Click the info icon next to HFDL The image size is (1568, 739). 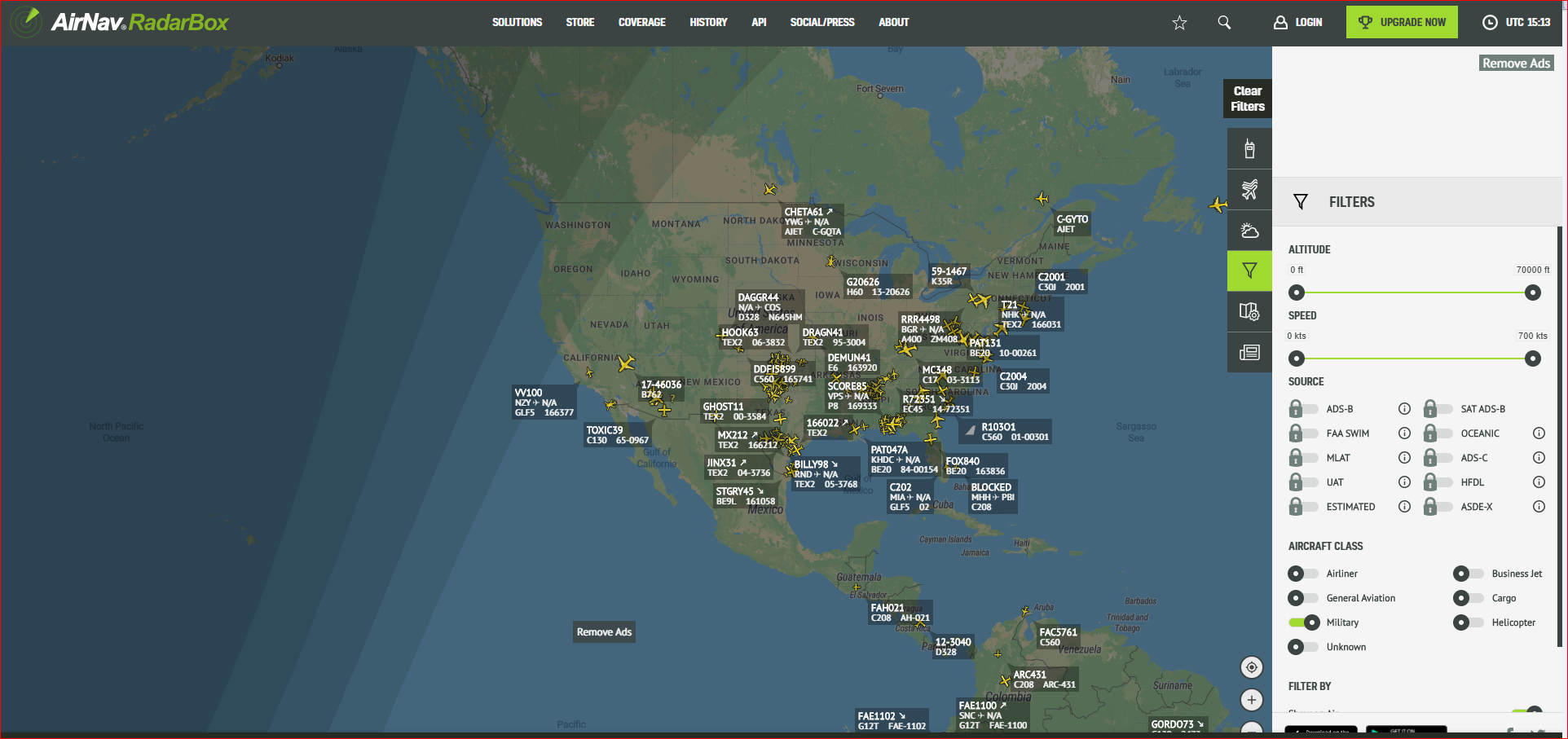tap(1539, 482)
